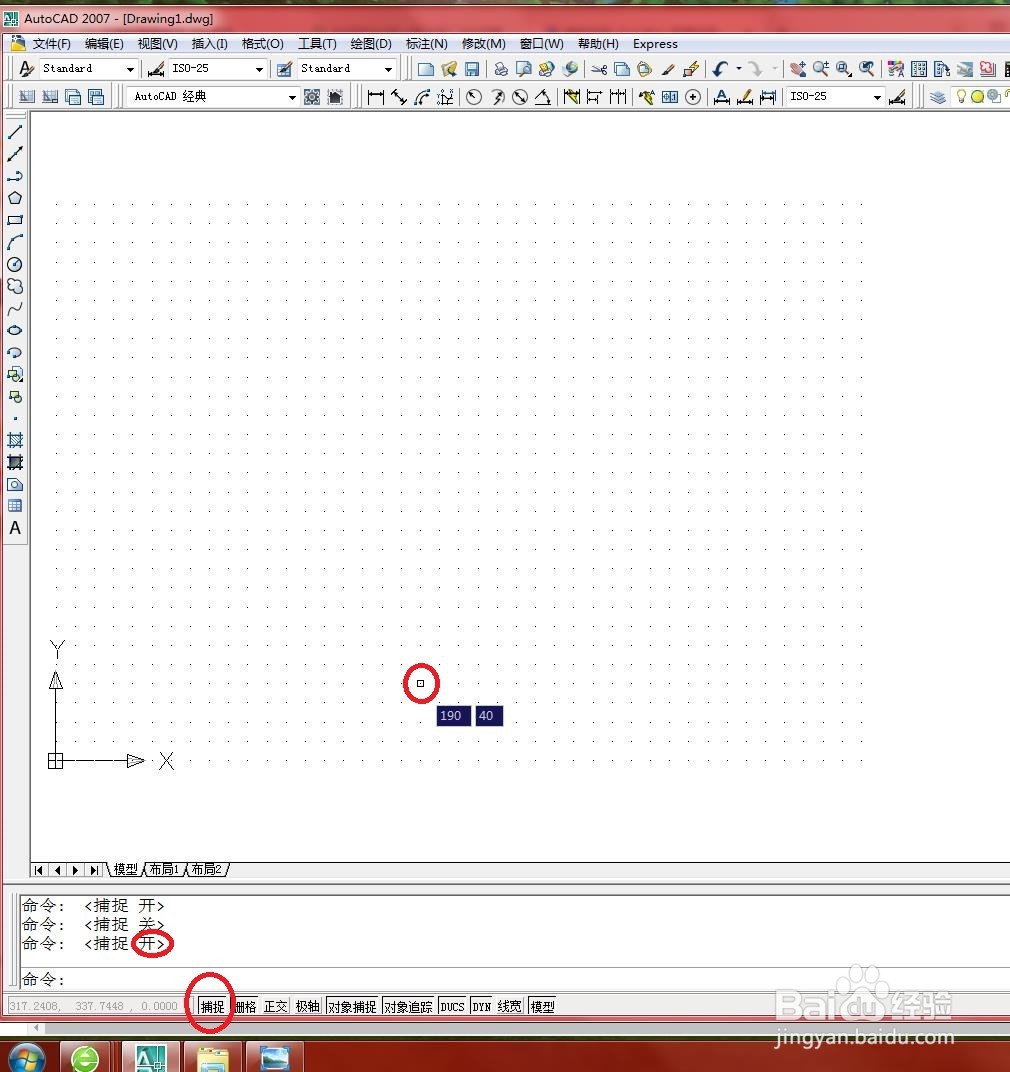
Task: Switch to the 模型 model tab
Action: [126, 870]
